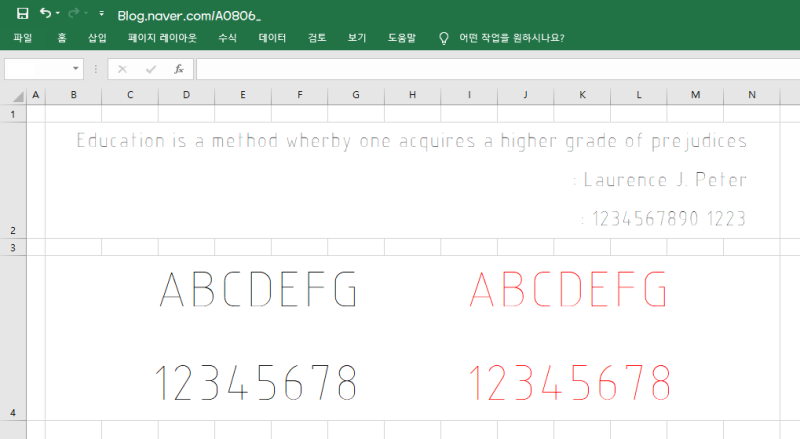Select column B header

pos(73,95)
